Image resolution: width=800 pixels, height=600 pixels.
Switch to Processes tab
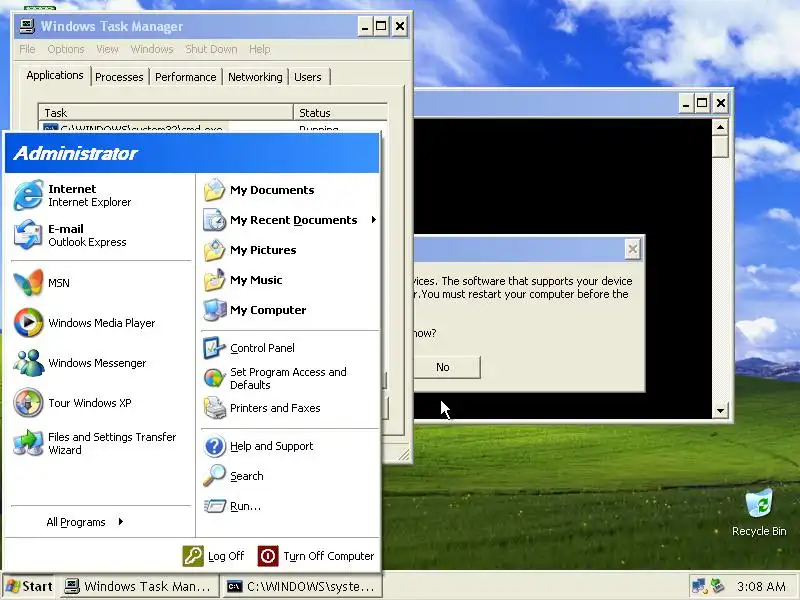pos(119,77)
